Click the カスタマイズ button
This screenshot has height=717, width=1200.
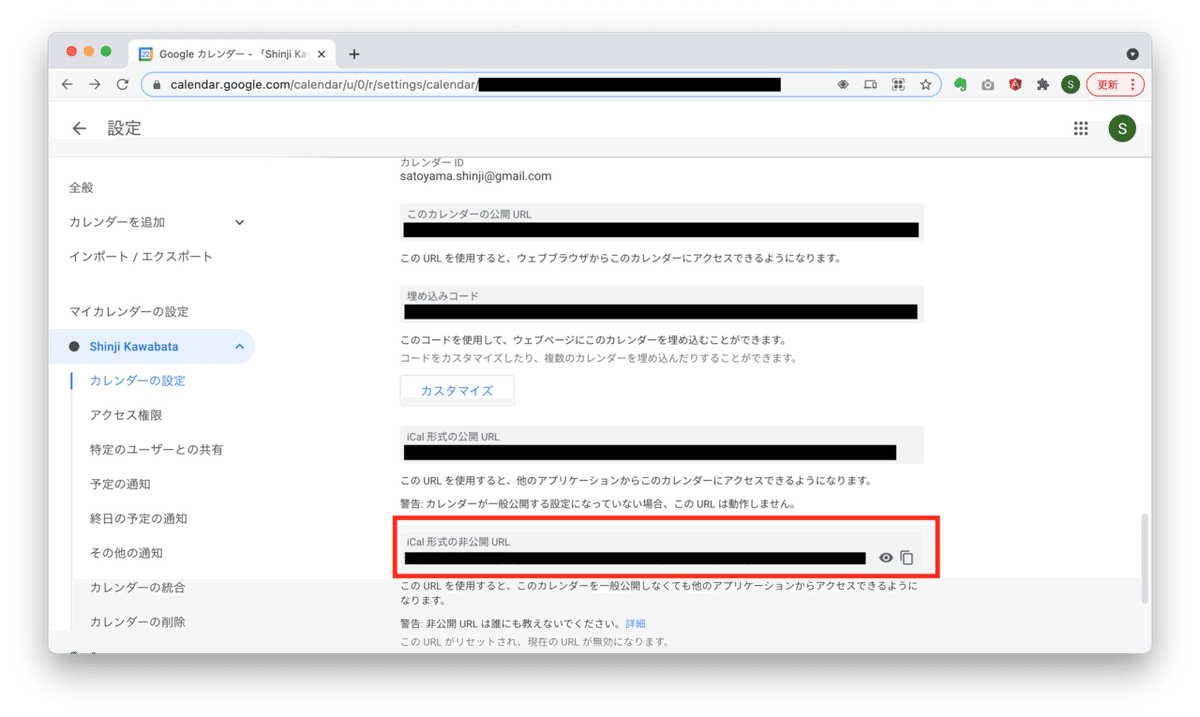tap(457, 391)
